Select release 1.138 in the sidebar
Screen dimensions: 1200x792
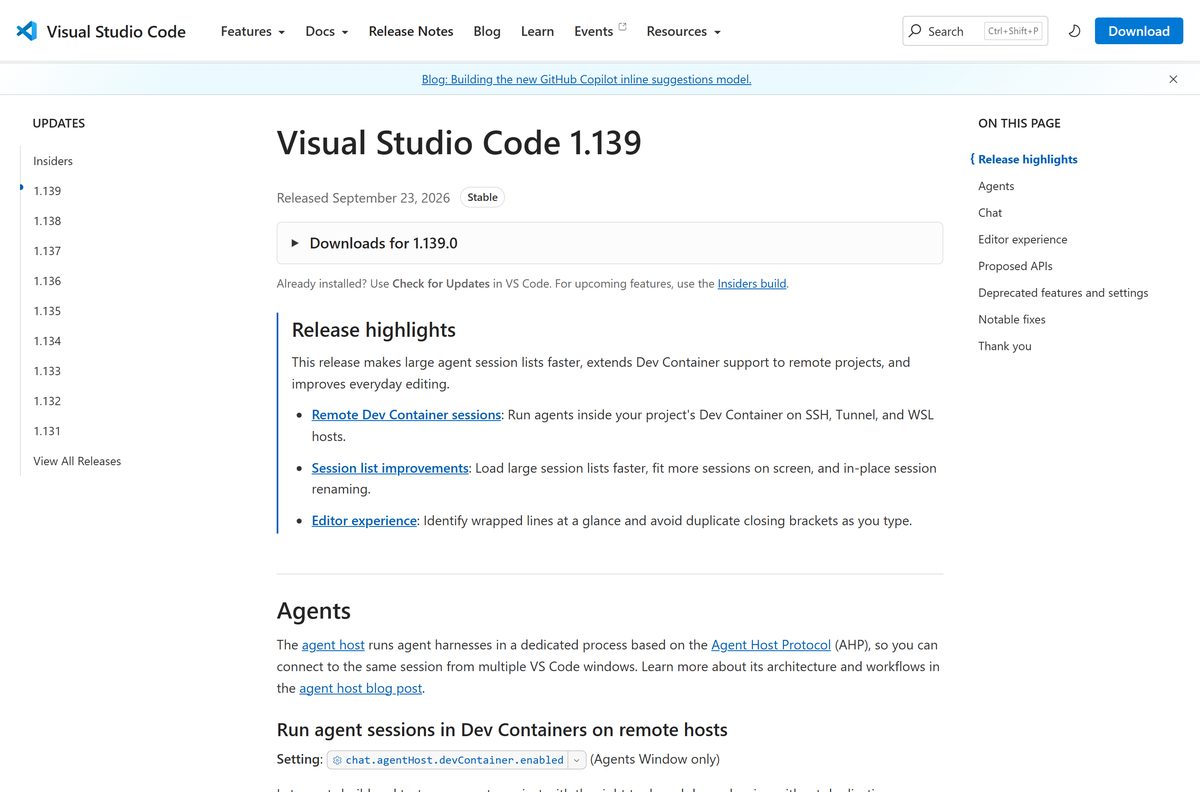(47, 221)
